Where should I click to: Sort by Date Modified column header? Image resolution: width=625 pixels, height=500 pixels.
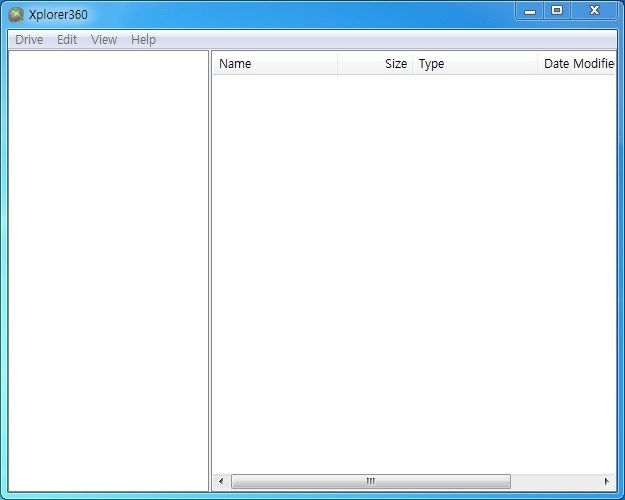(576, 64)
